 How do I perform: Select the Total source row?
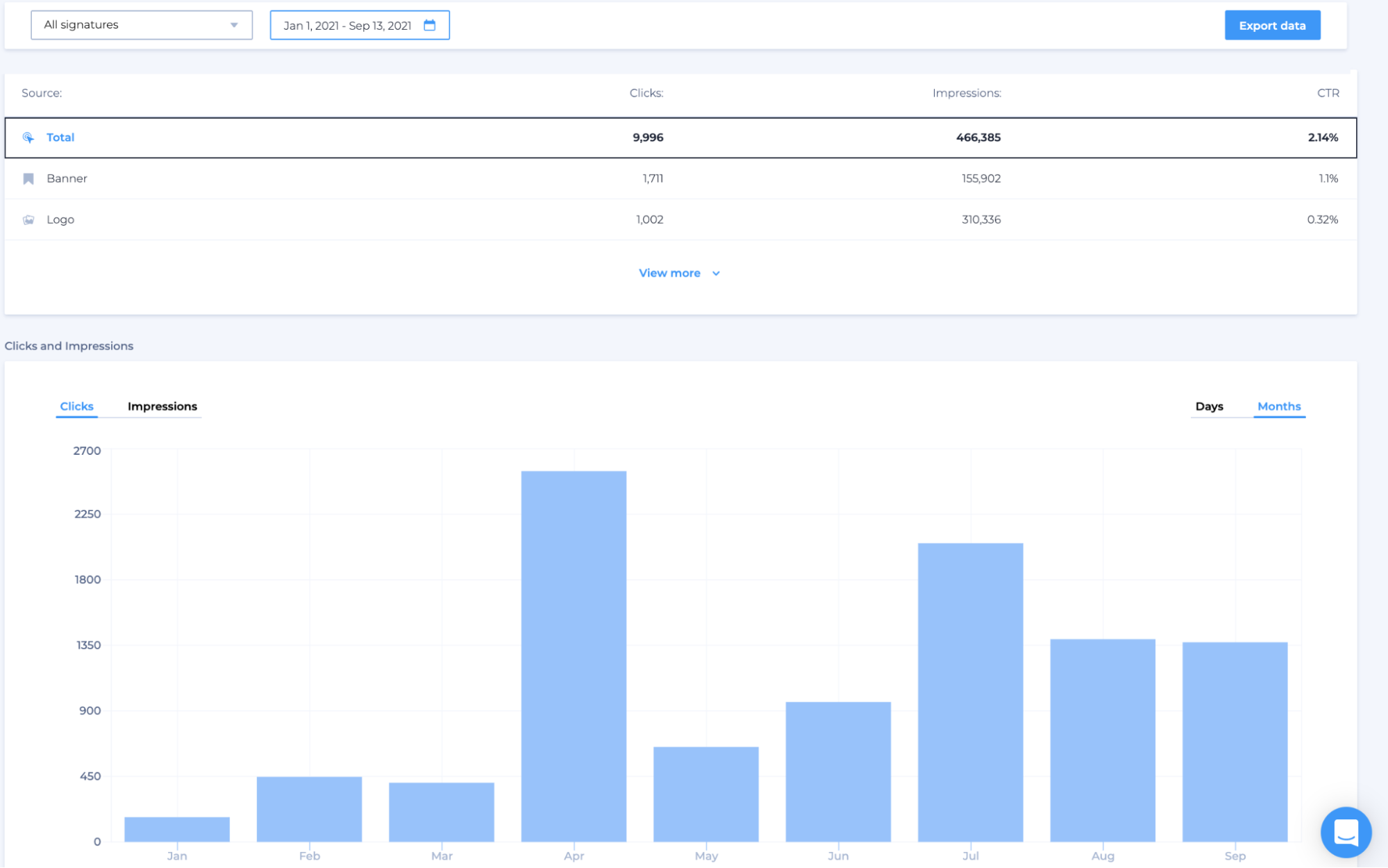coord(680,137)
